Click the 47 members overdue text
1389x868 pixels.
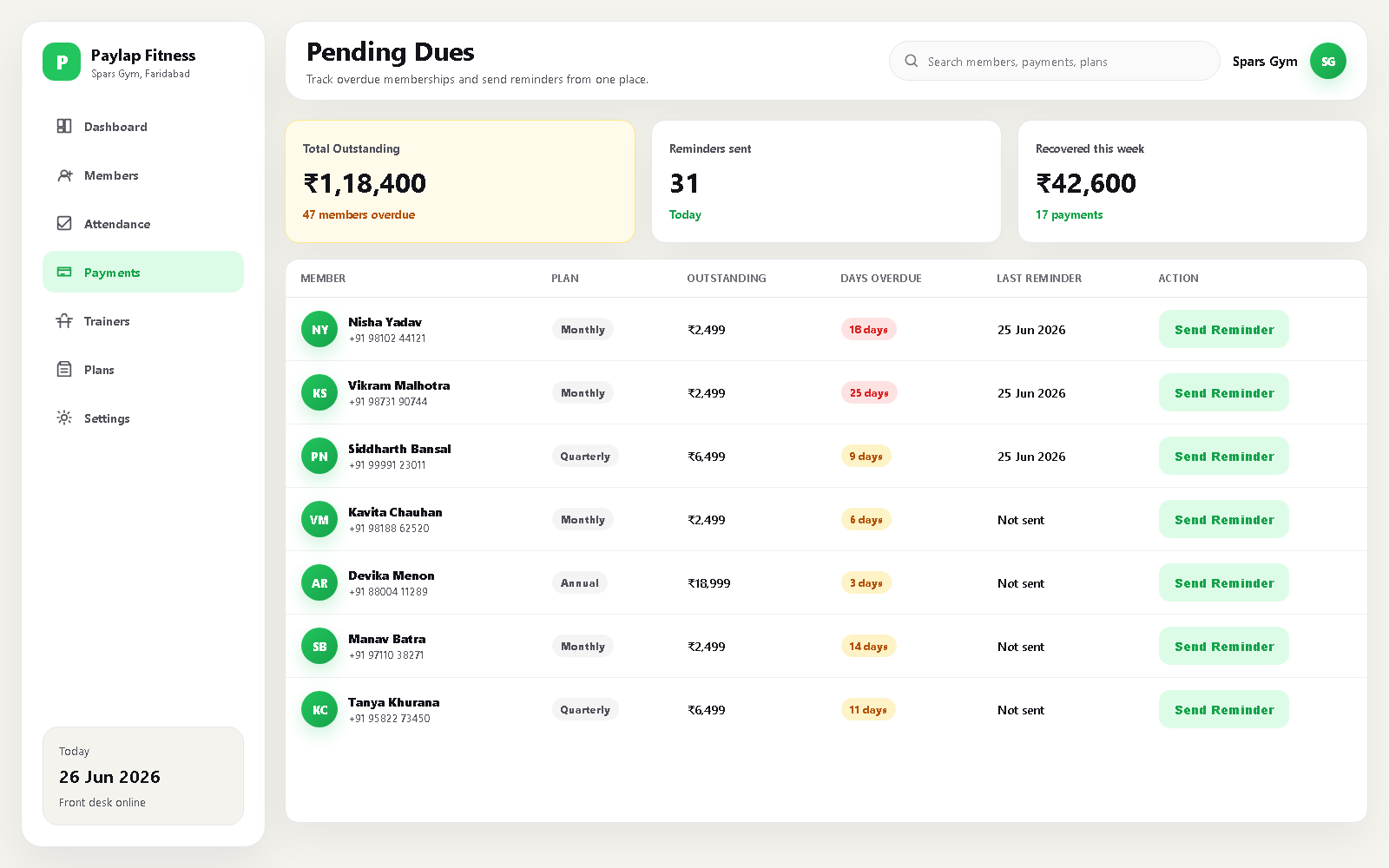(x=359, y=214)
